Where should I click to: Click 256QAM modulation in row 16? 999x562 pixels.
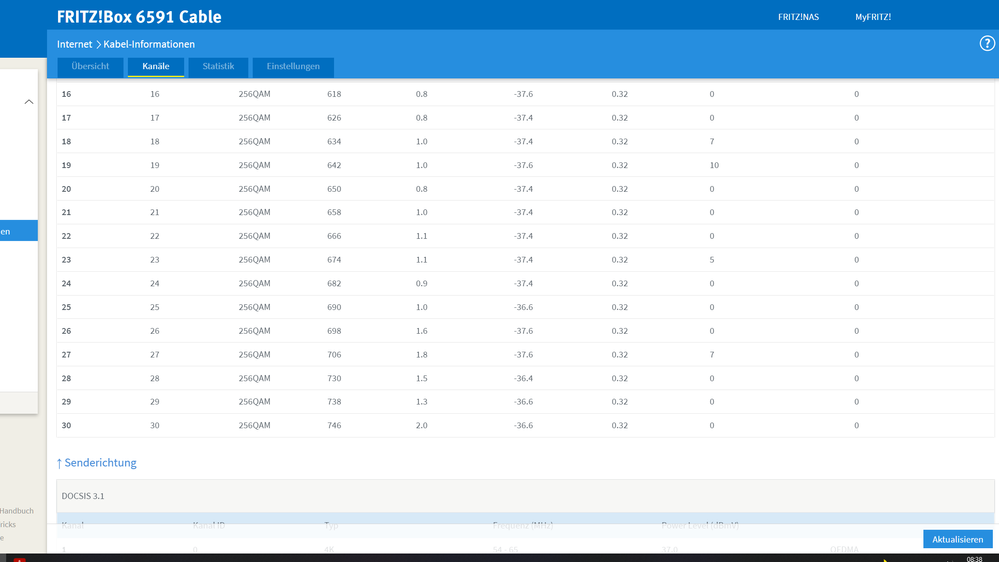click(x=254, y=94)
